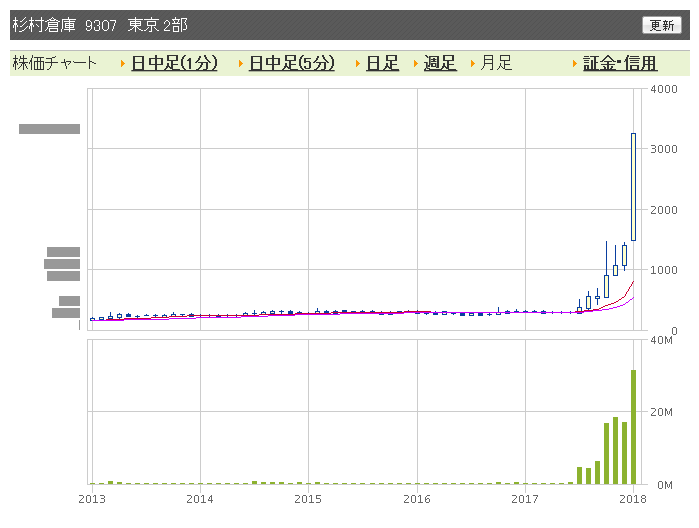Image resolution: width=699 pixels, height=528 pixels.
Task: Select the 月足 monthly chart tab
Action: (496, 63)
